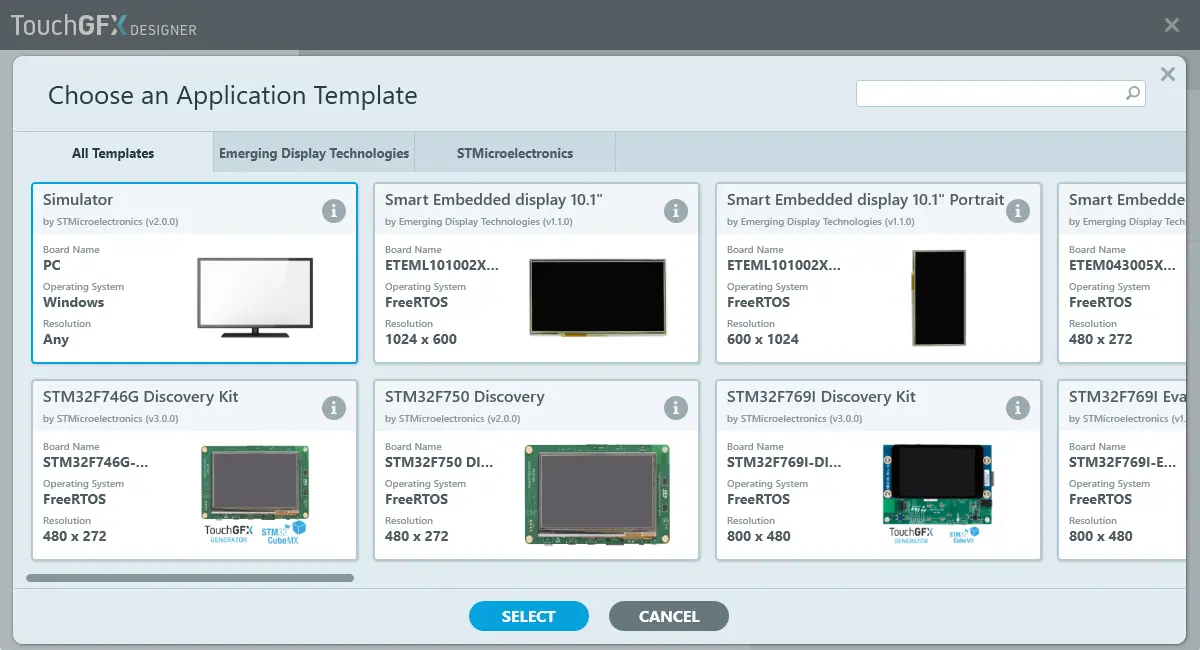Click the STM32F750 Discovery title
Screen dimensions: 1200x650
click(x=465, y=397)
